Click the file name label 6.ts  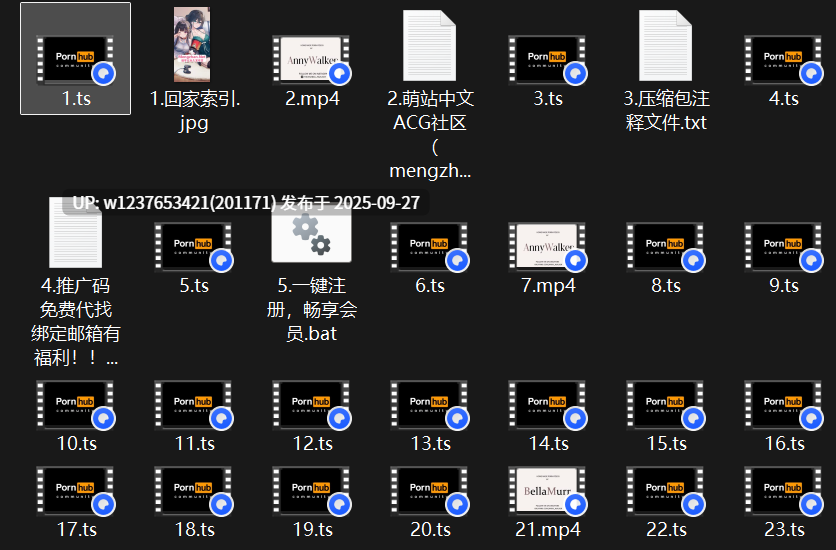click(x=430, y=286)
